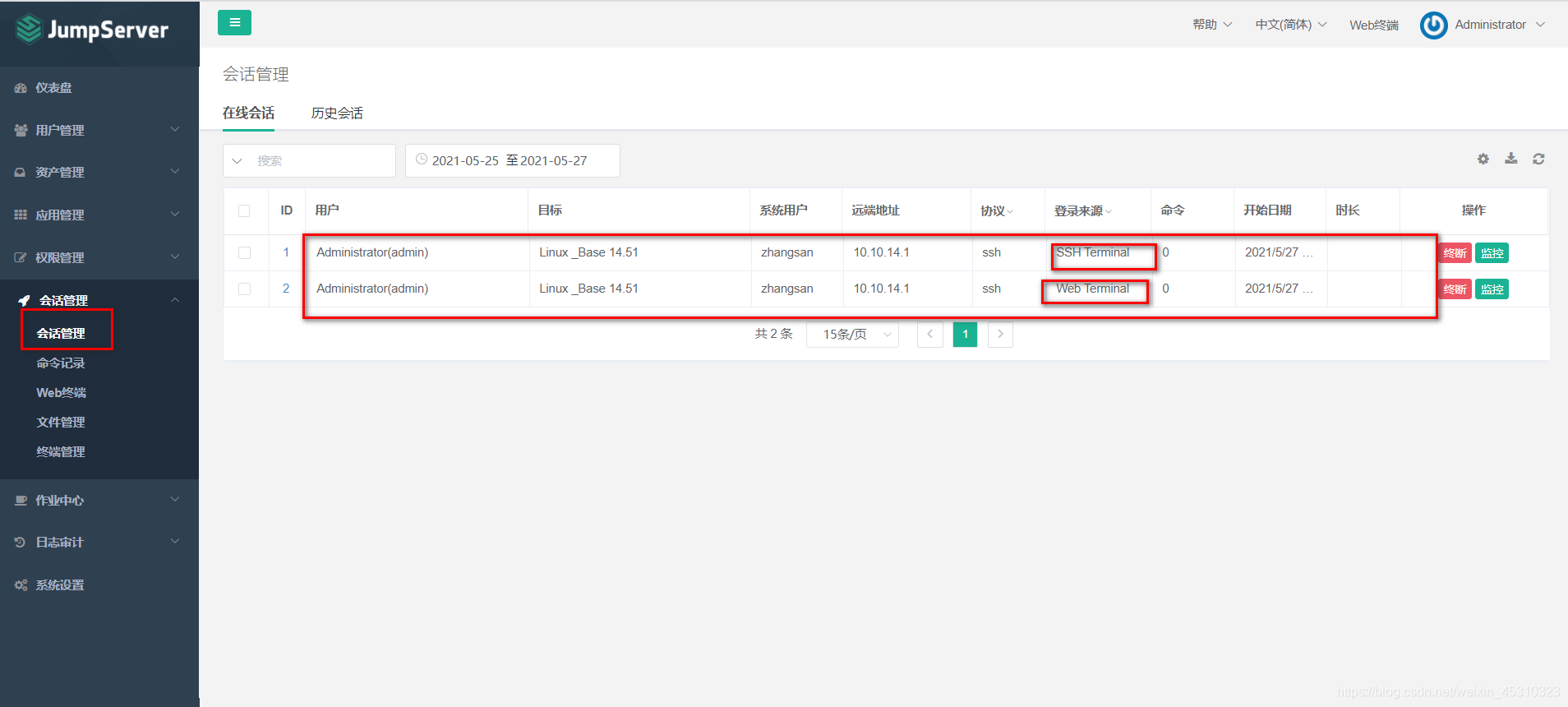Monitor session 1 with 监控 button

pyautogui.click(x=1492, y=253)
